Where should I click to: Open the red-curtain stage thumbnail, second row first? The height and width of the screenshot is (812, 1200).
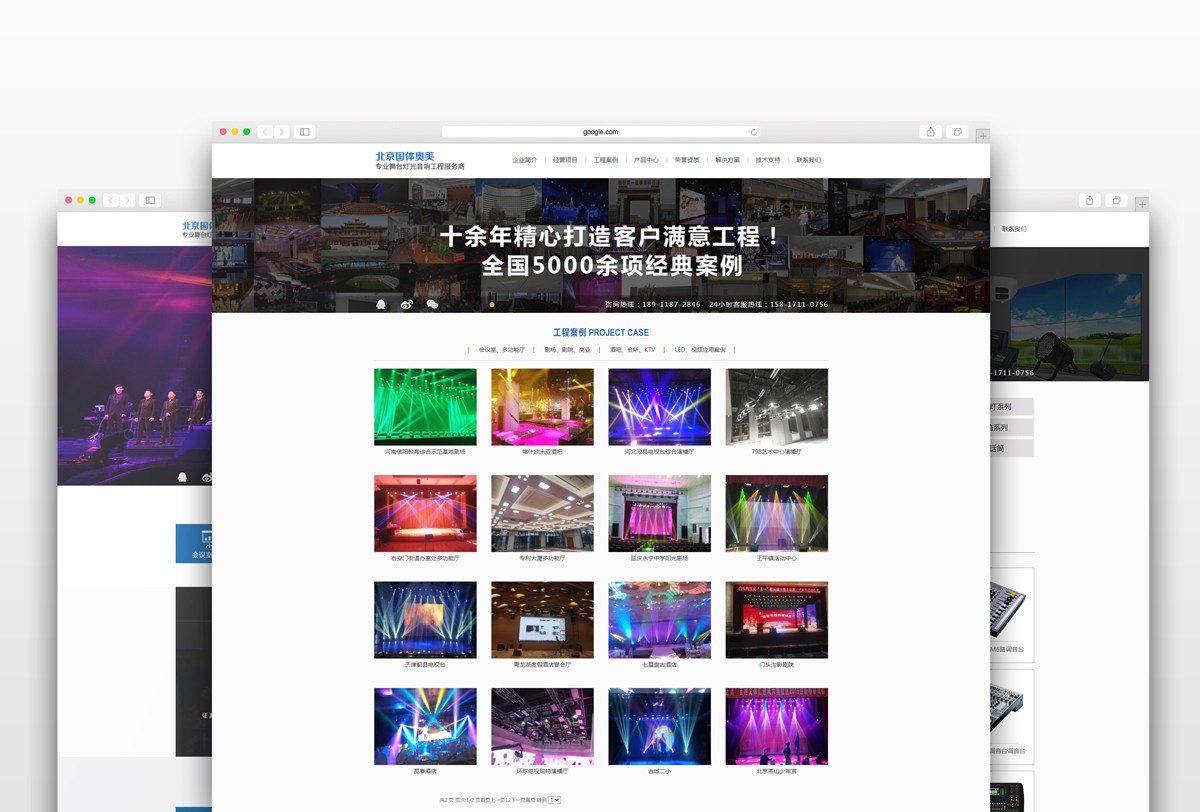pos(425,513)
